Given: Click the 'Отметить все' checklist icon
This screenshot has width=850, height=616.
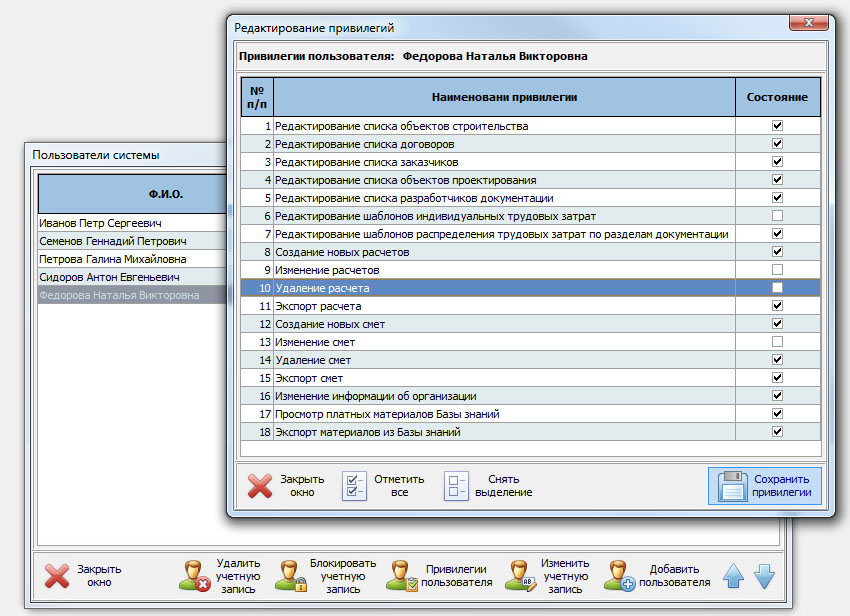Looking at the screenshot, I should pyautogui.click(x=355, y=486).
